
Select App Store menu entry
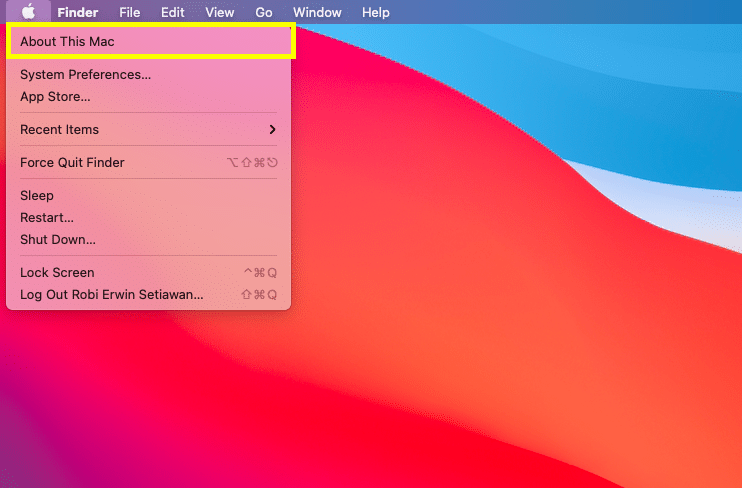(x=149, y=97)
